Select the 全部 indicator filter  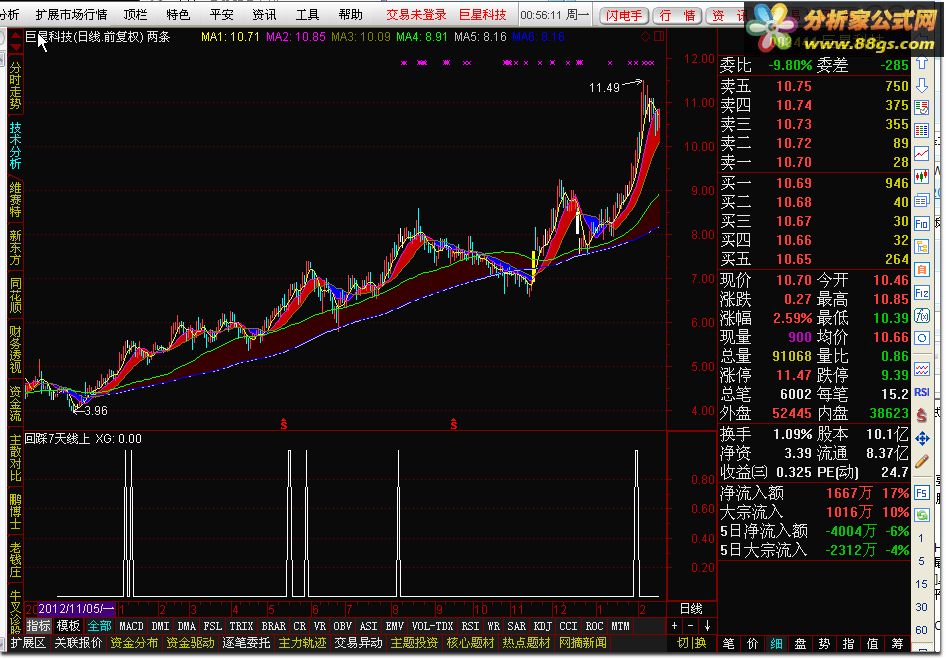point(100,626)
